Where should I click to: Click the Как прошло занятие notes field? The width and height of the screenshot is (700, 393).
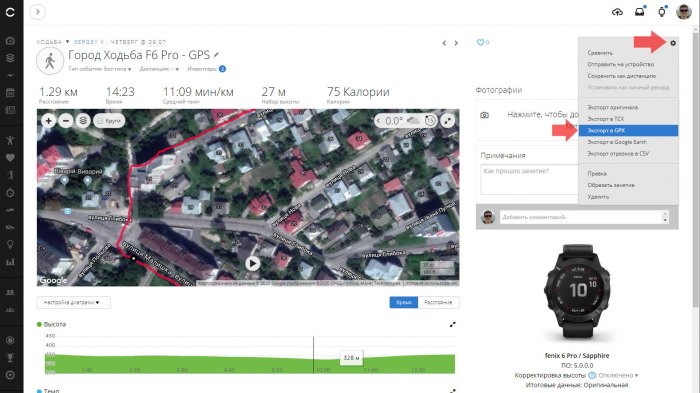click(529, 180)
